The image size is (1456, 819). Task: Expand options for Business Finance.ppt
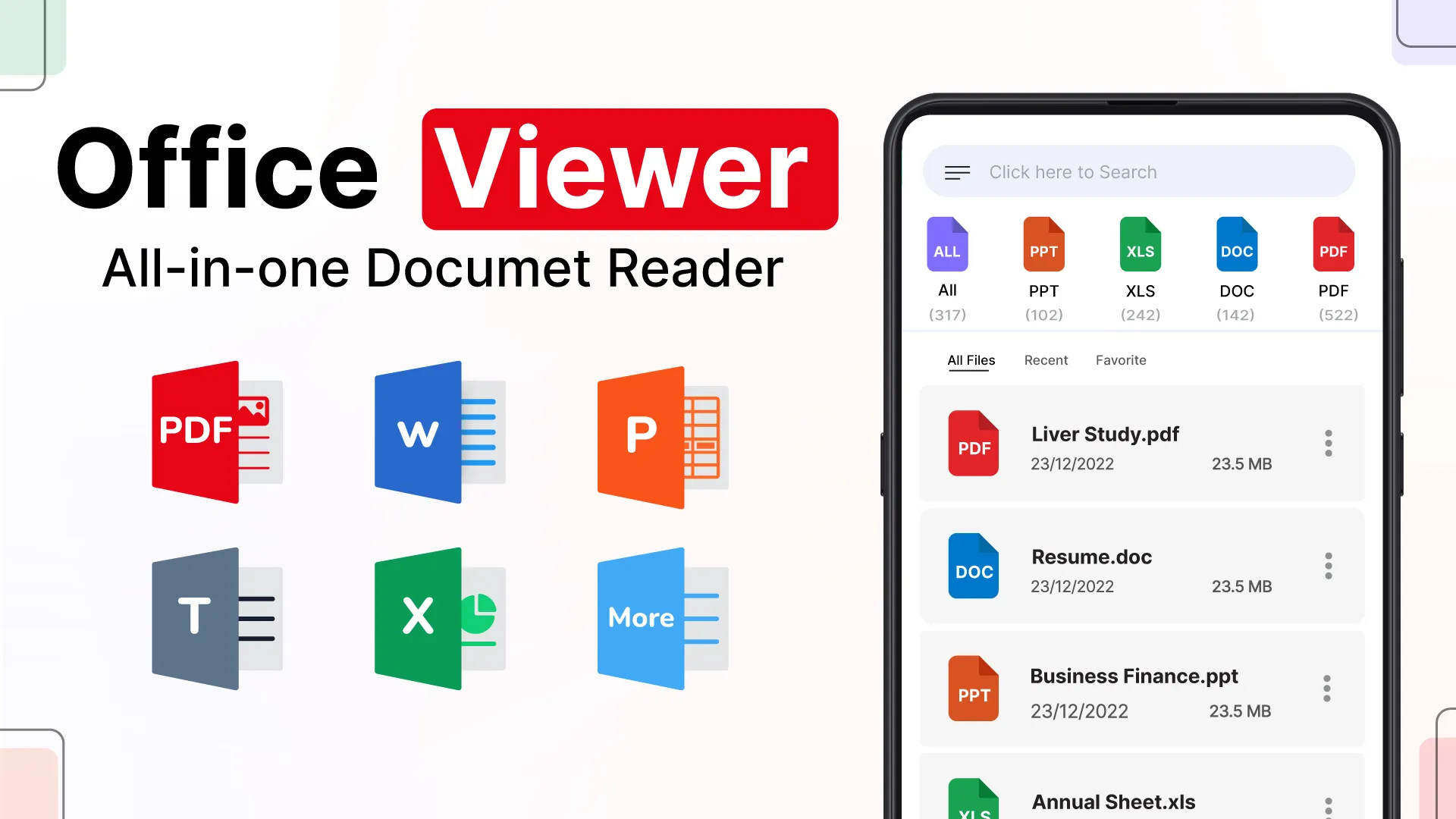1327,689
